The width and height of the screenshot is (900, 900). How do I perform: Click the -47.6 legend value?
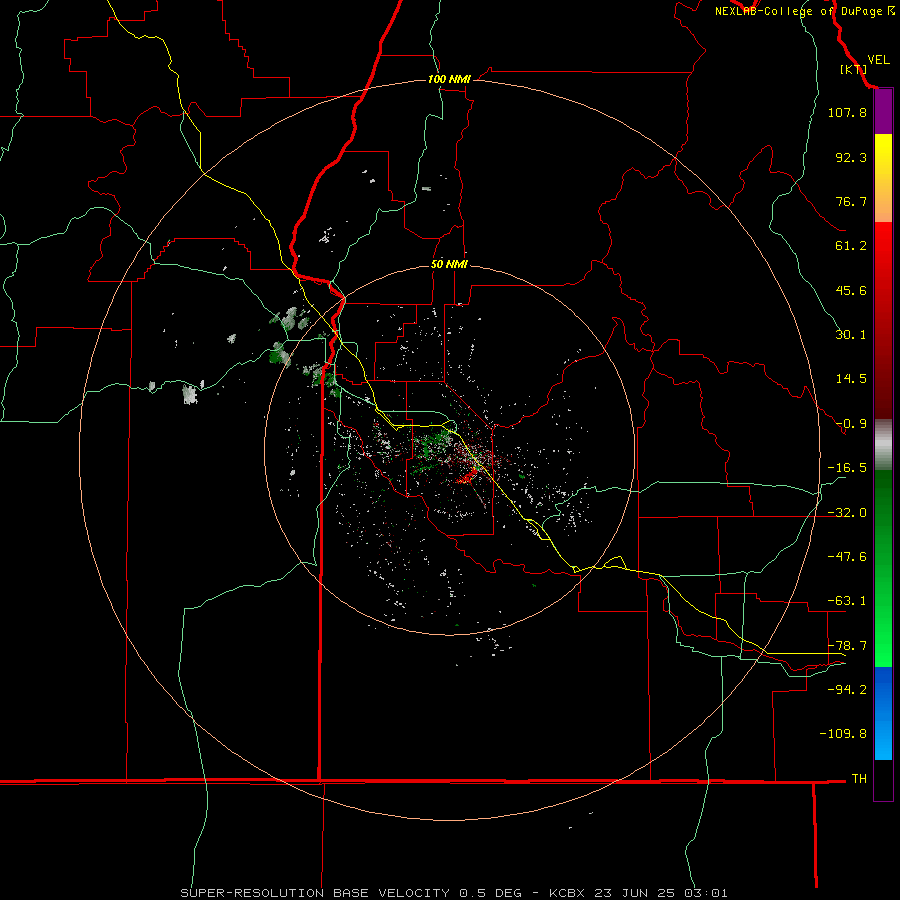coord(847,557)
